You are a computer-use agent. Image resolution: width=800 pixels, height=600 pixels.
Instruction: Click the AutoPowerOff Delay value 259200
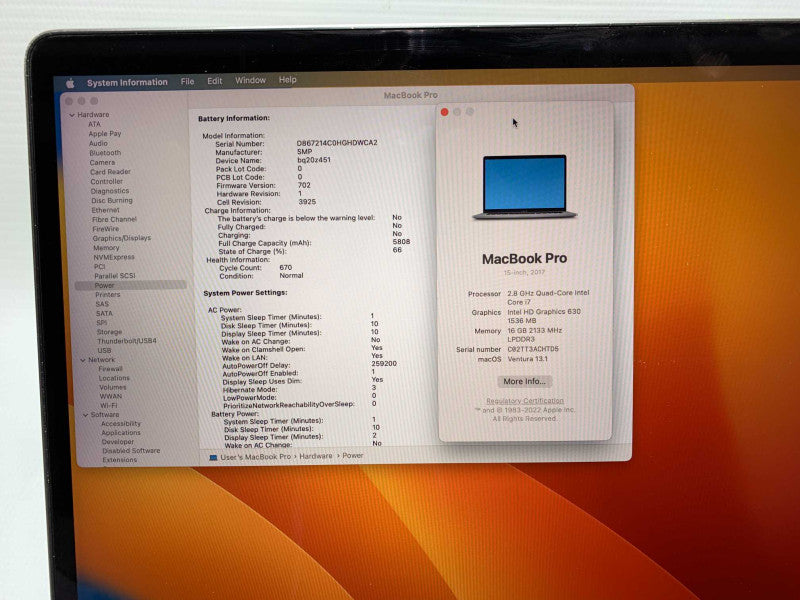click(384, 364)
